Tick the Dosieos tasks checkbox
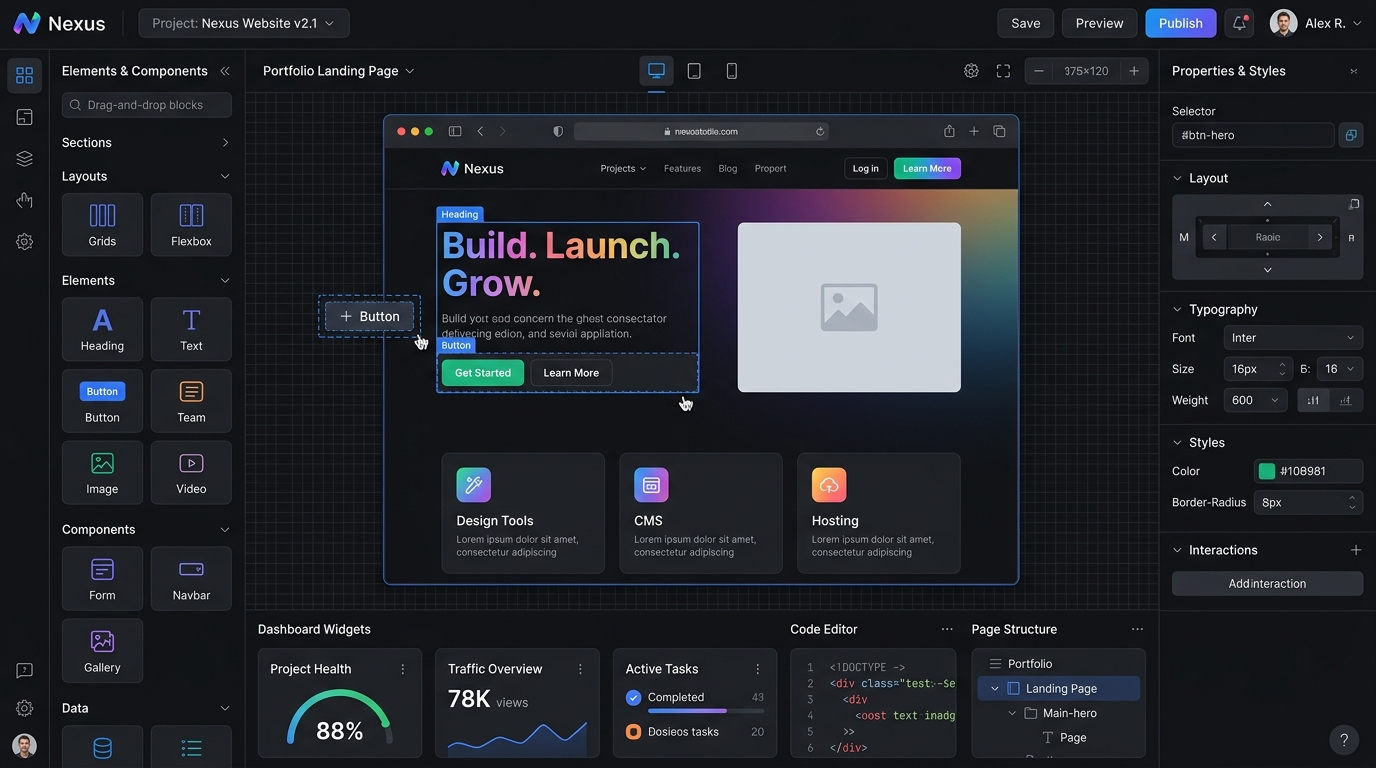1376x768 pixels. (x=633, y=732)
